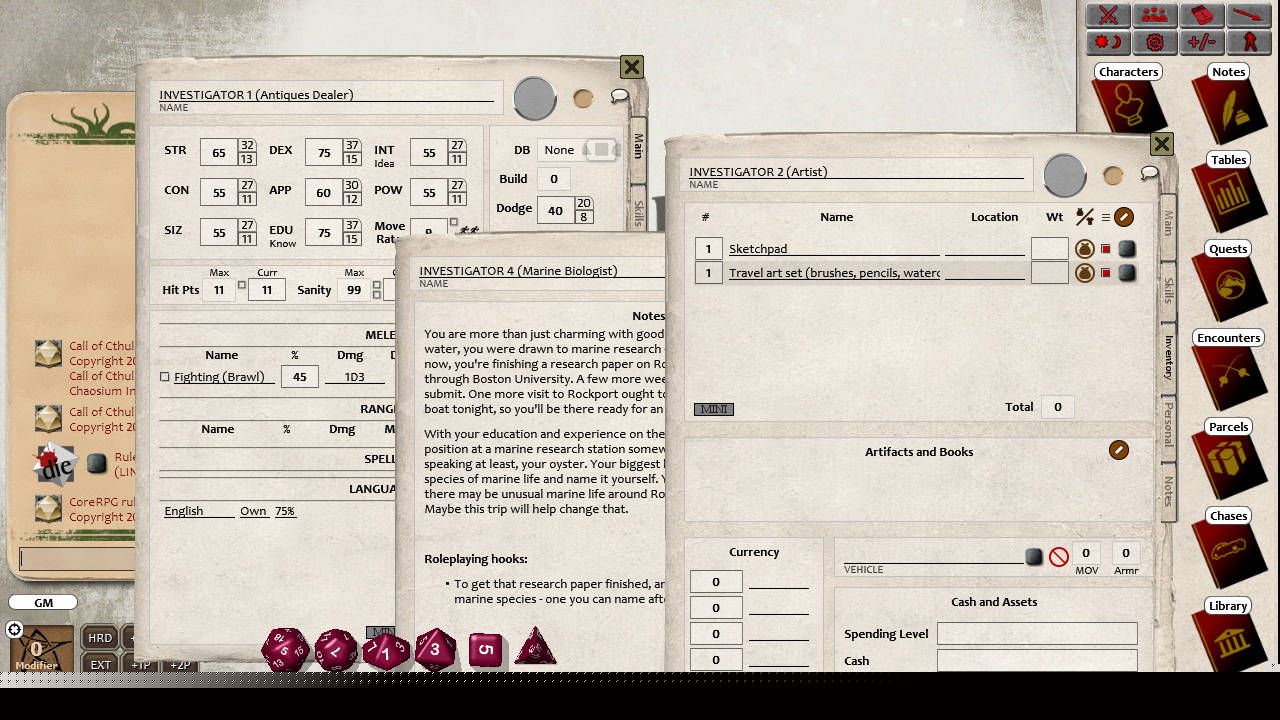Screen dimensions: 1280x720
Task: Toggle the HRD difficulty button
Action: click(x=100, y=638)
